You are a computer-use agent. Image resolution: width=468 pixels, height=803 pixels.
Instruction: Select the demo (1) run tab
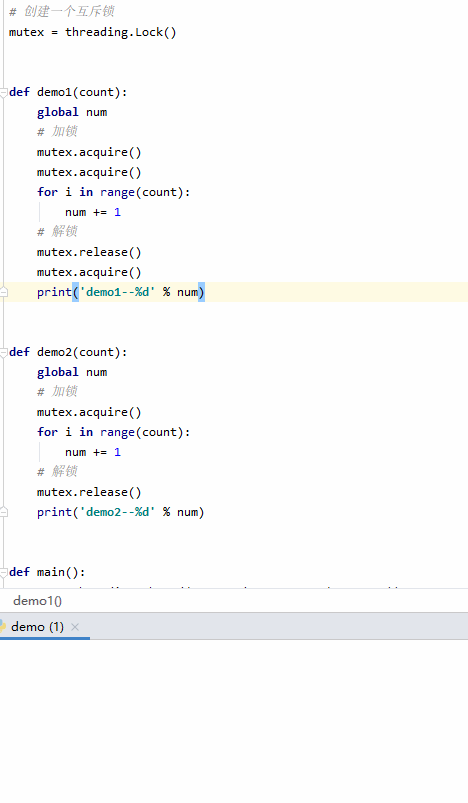click(37, 627)
